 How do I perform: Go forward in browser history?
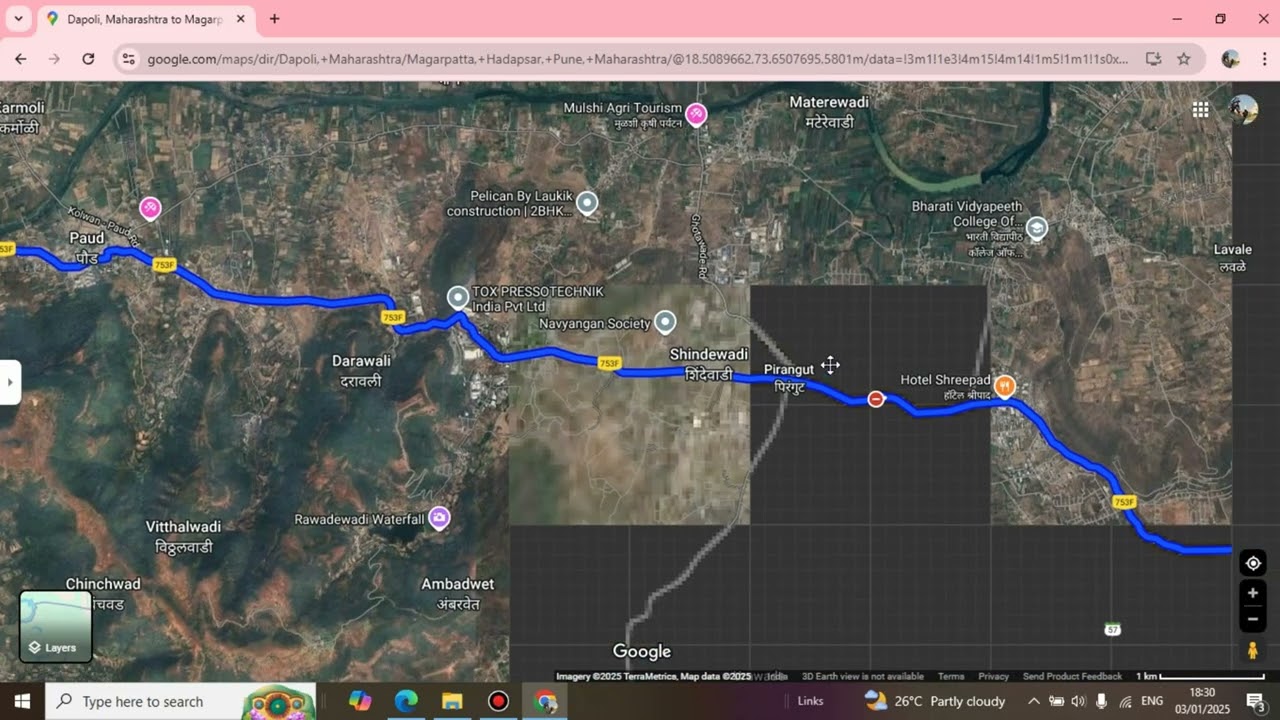click(x=54, y=59)
